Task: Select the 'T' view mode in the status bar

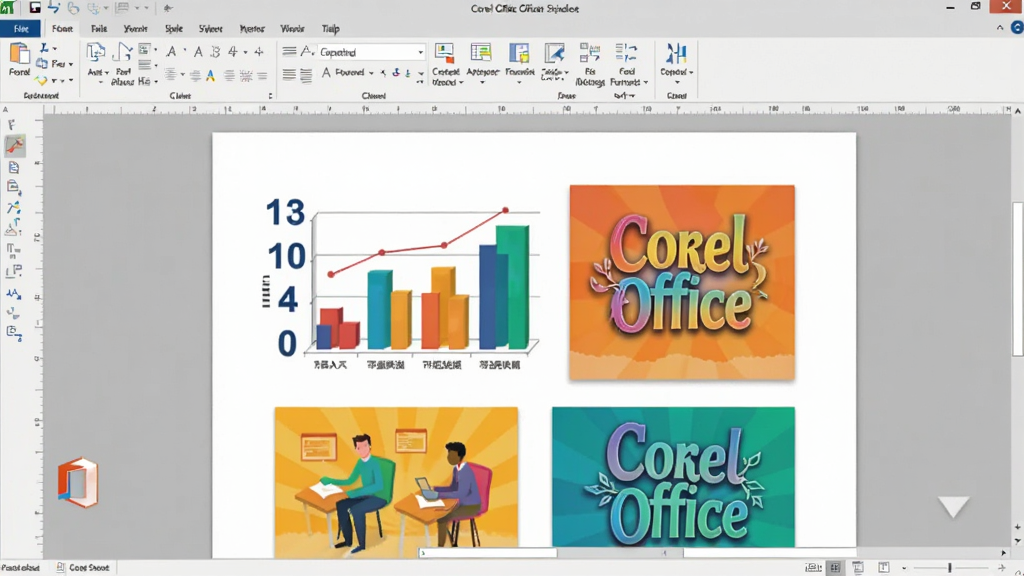Action: point(884,568)
